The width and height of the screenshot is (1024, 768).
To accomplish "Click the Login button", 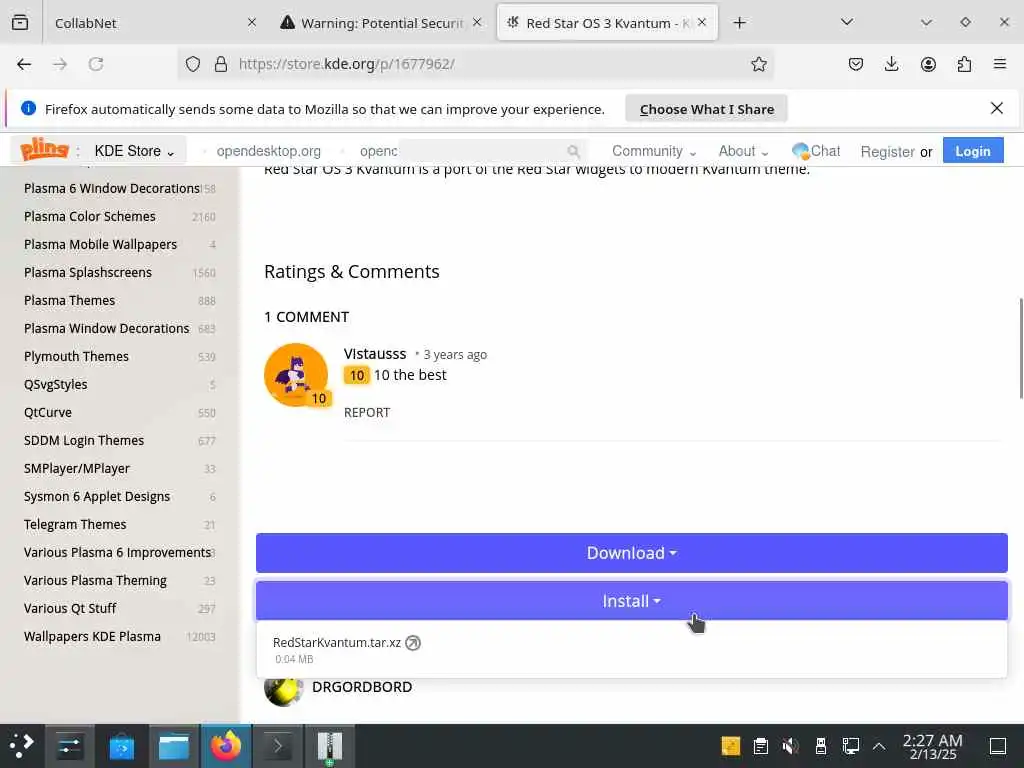I will (972, 152).
